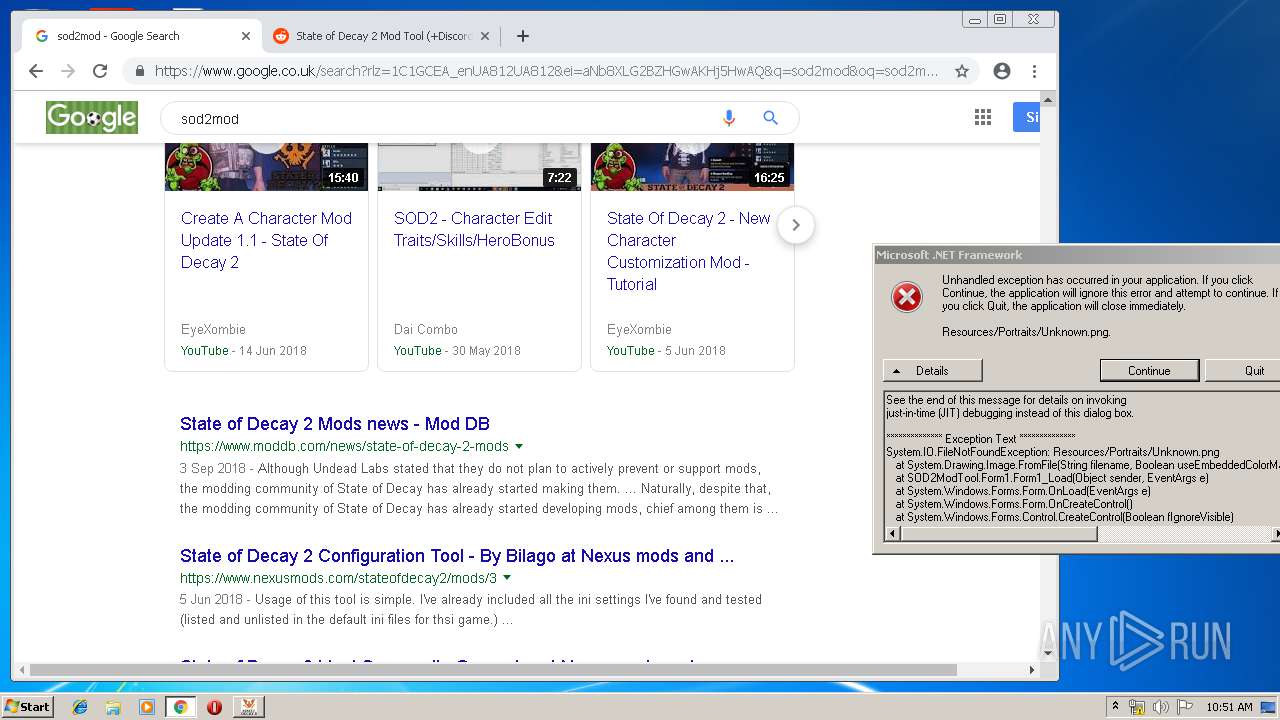Open Windows Explorer folder in taskbar

point(113,707)
